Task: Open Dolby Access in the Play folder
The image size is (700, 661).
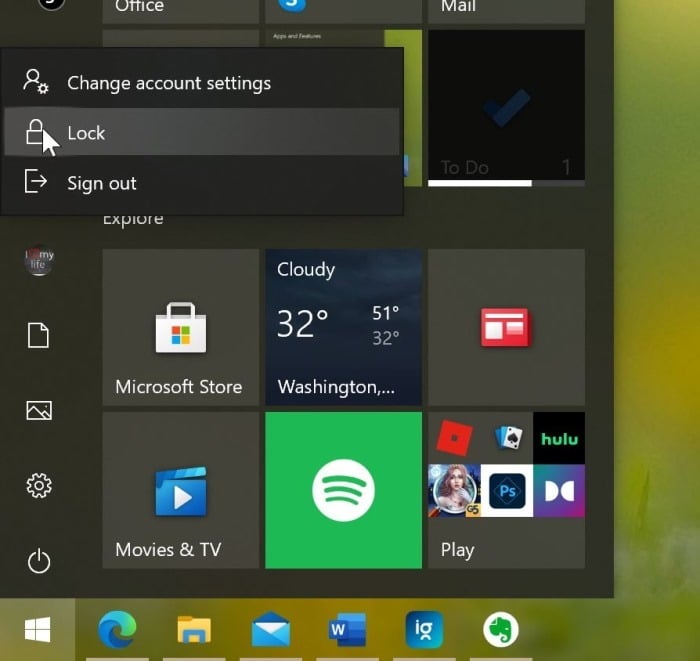Action: click(559, 491)
